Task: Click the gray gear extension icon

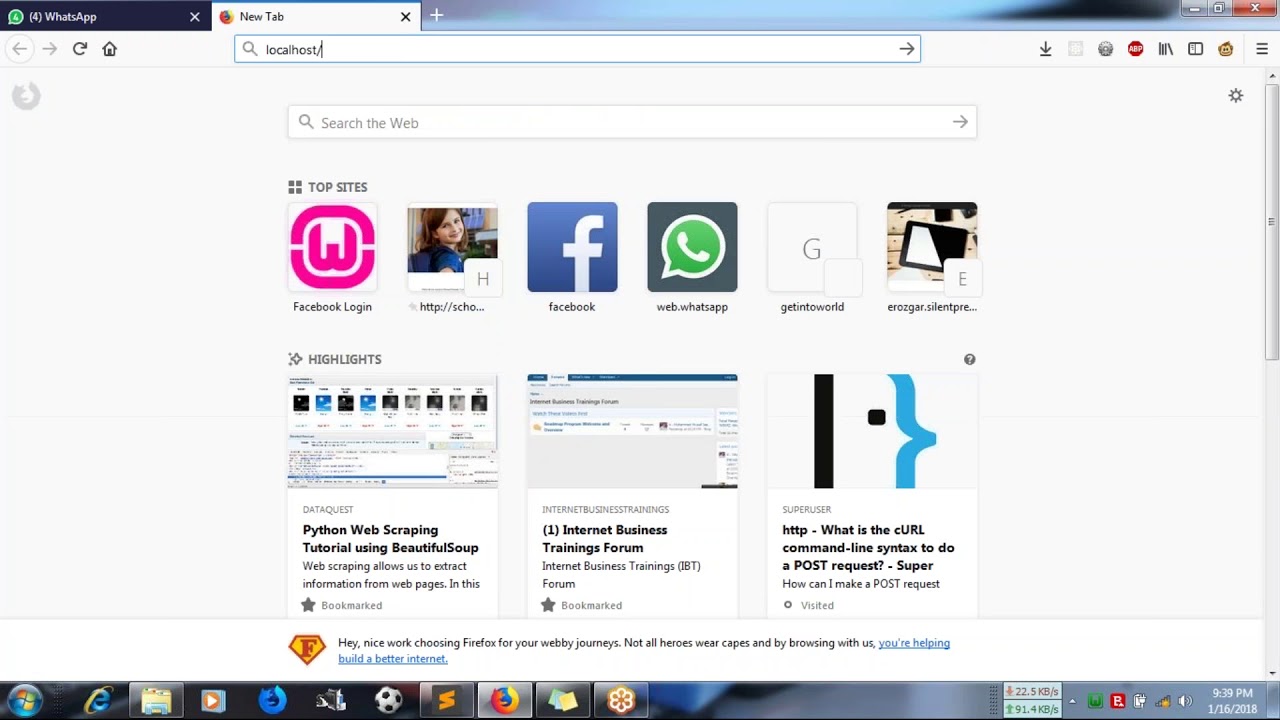Action: (x=1105, y=49)
